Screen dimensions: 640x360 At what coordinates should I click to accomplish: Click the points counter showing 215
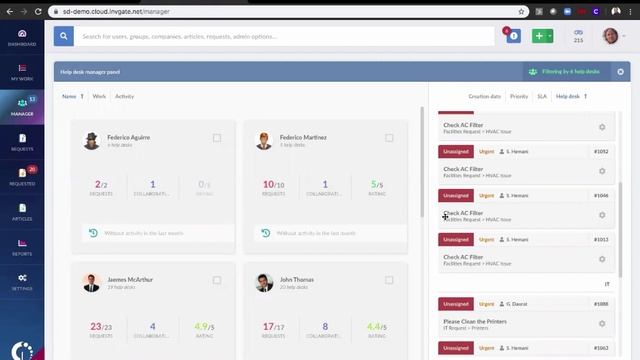point(578,36)
